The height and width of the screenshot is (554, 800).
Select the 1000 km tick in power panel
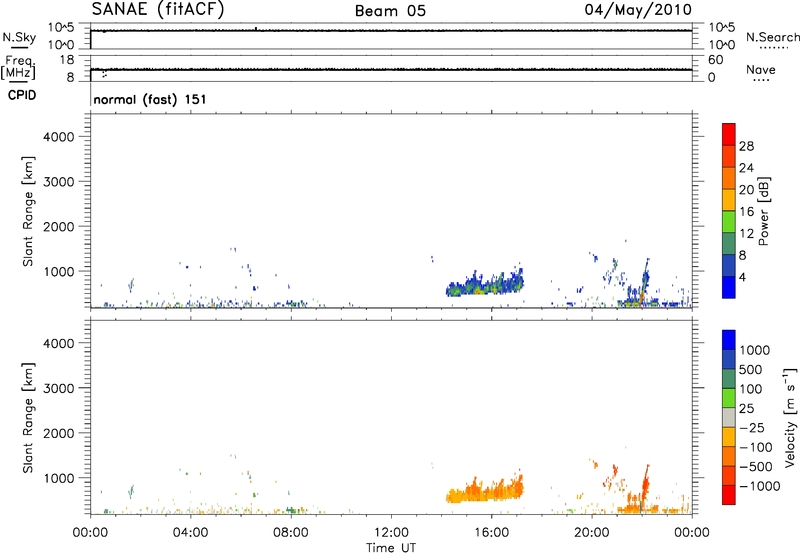click(59, 271)
